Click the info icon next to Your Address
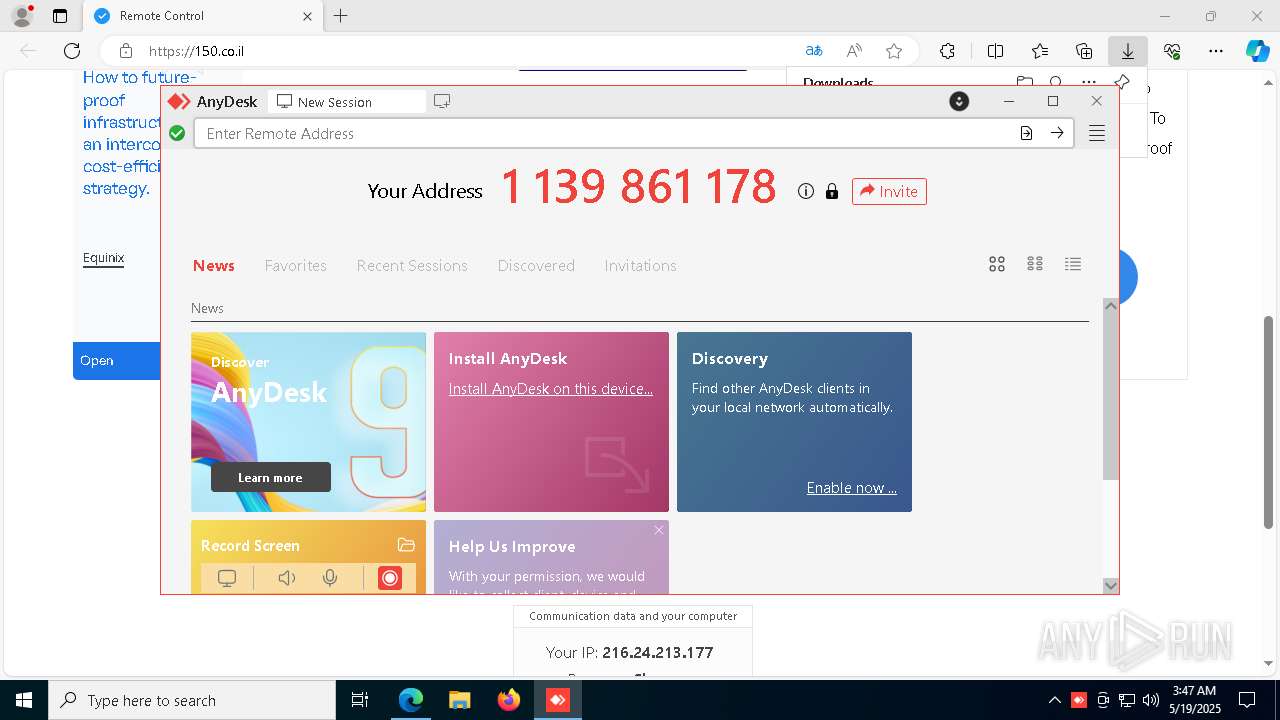Screen dimensions: 1280x720 click(x=806, y=191)
